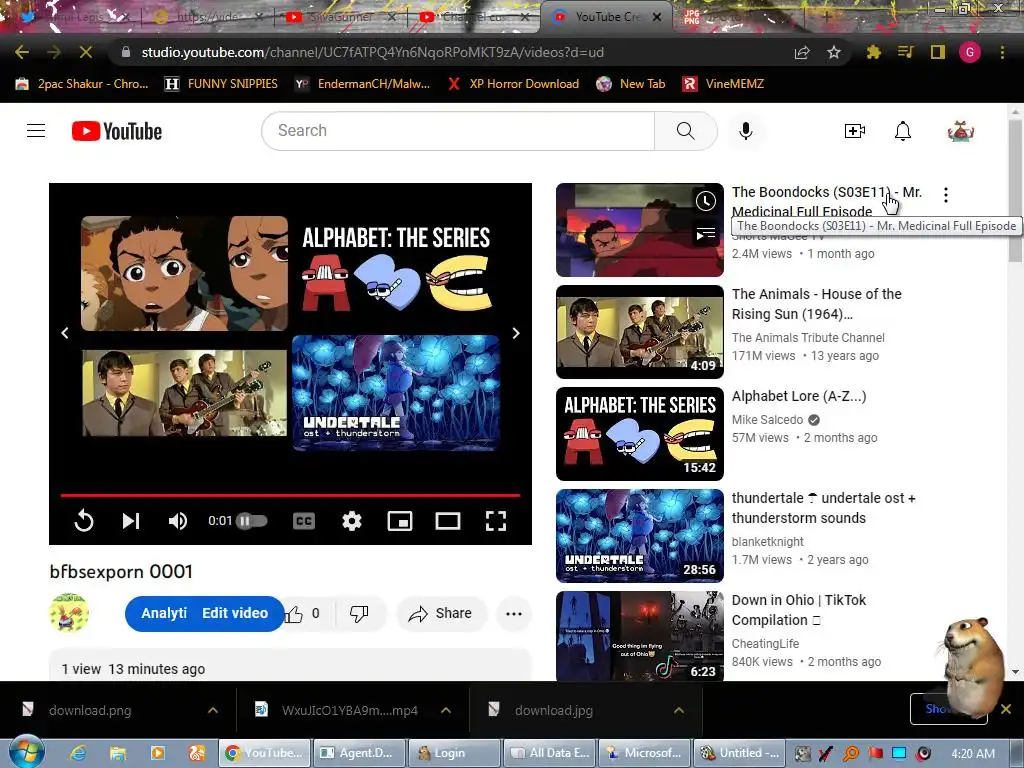Image resolution: width=1024 pixels, height=768 pixels.
Task: Click the red video progress bar
Action: pyautogui.click(x=290, y=496)
